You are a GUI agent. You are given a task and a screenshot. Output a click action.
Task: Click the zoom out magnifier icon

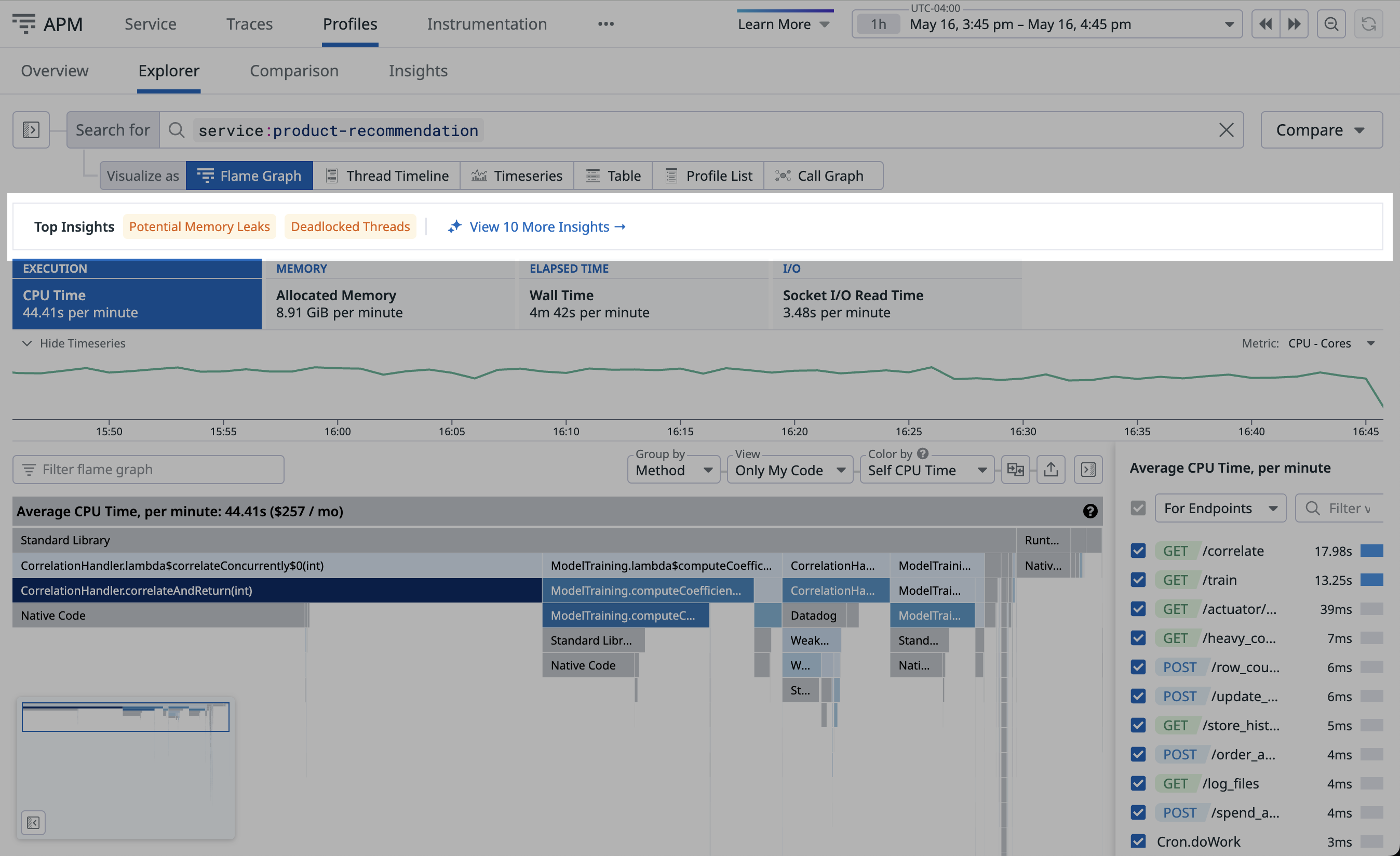tap(1331, 24)
